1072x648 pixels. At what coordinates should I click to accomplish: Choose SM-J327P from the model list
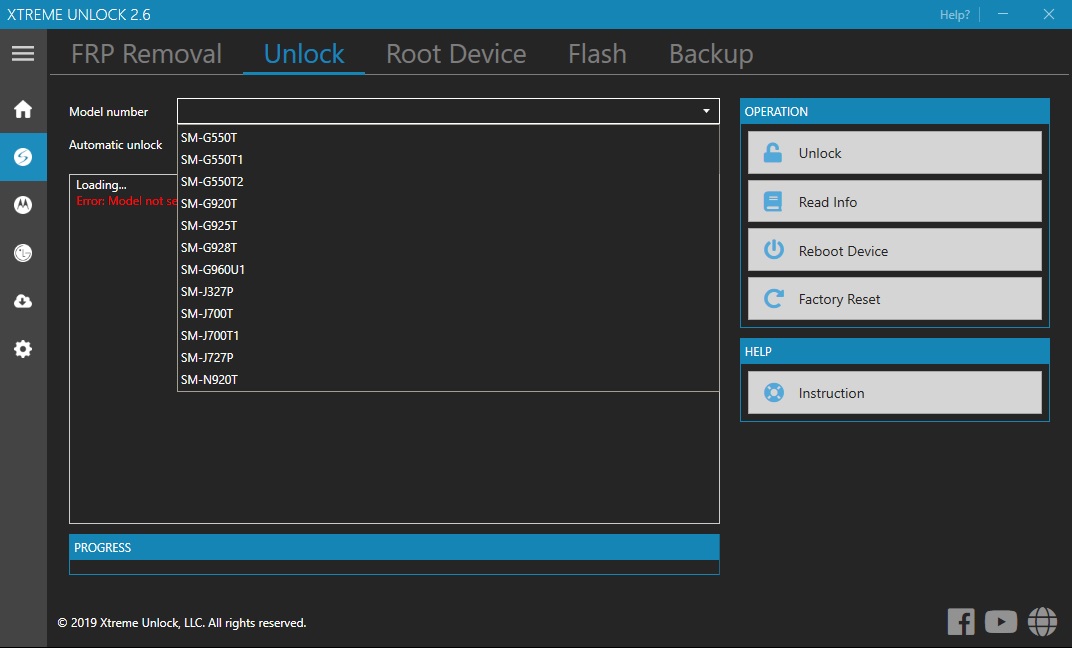tap(448, 291)
